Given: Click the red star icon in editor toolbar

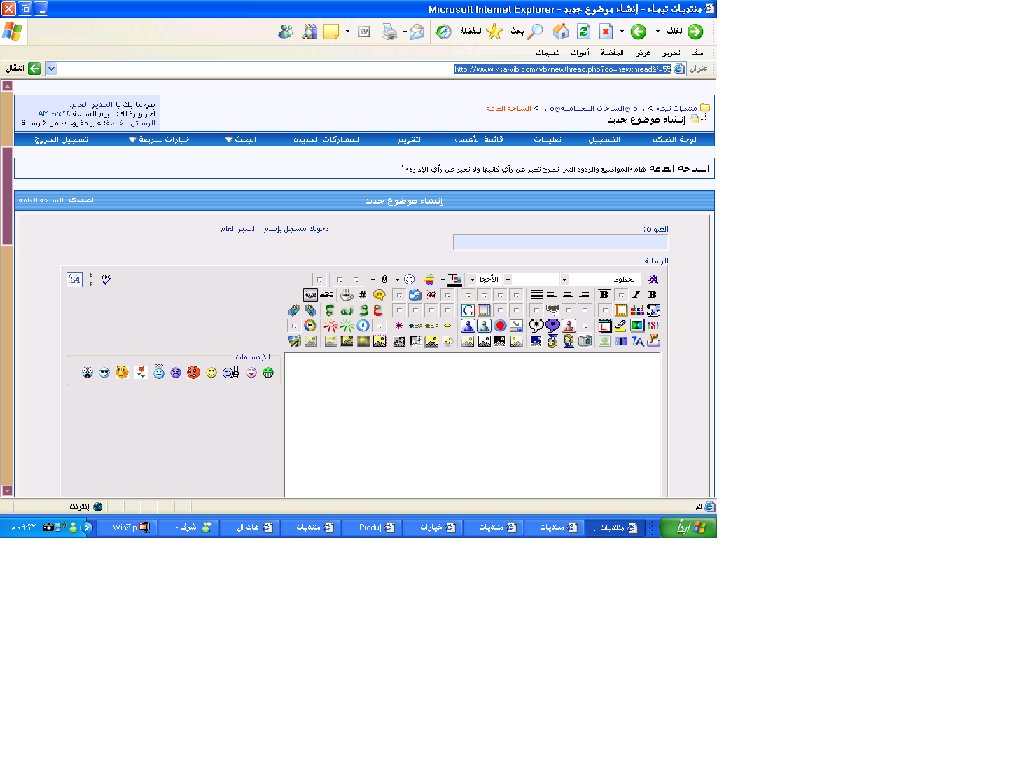Looking at the screenshot, I should point(399,325).
